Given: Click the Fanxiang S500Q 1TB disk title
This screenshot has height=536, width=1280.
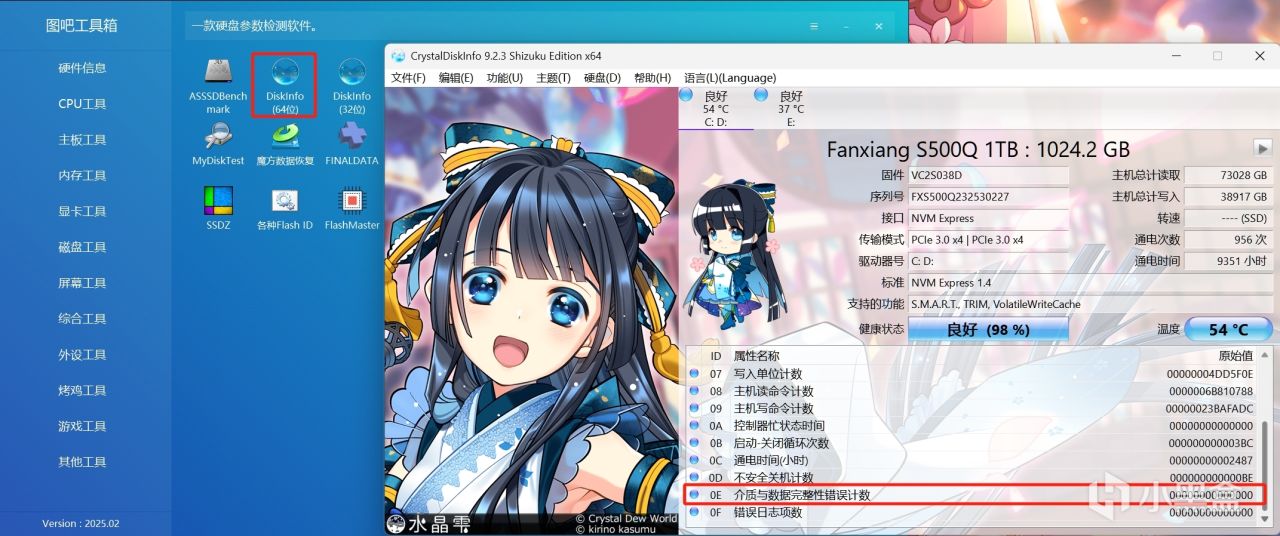Looking at the screenshot, I should tap(978, 149).
